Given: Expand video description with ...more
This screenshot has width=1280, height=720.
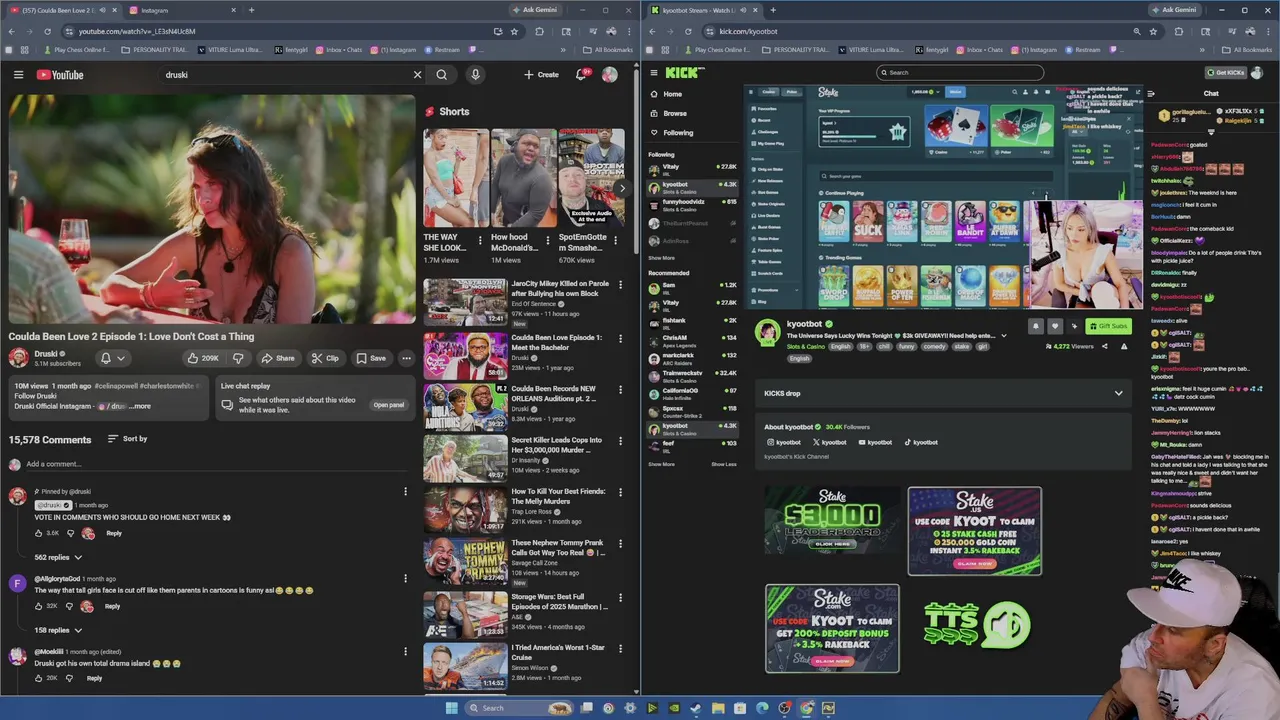Looking at the screenshot, I should pos(140,406).
